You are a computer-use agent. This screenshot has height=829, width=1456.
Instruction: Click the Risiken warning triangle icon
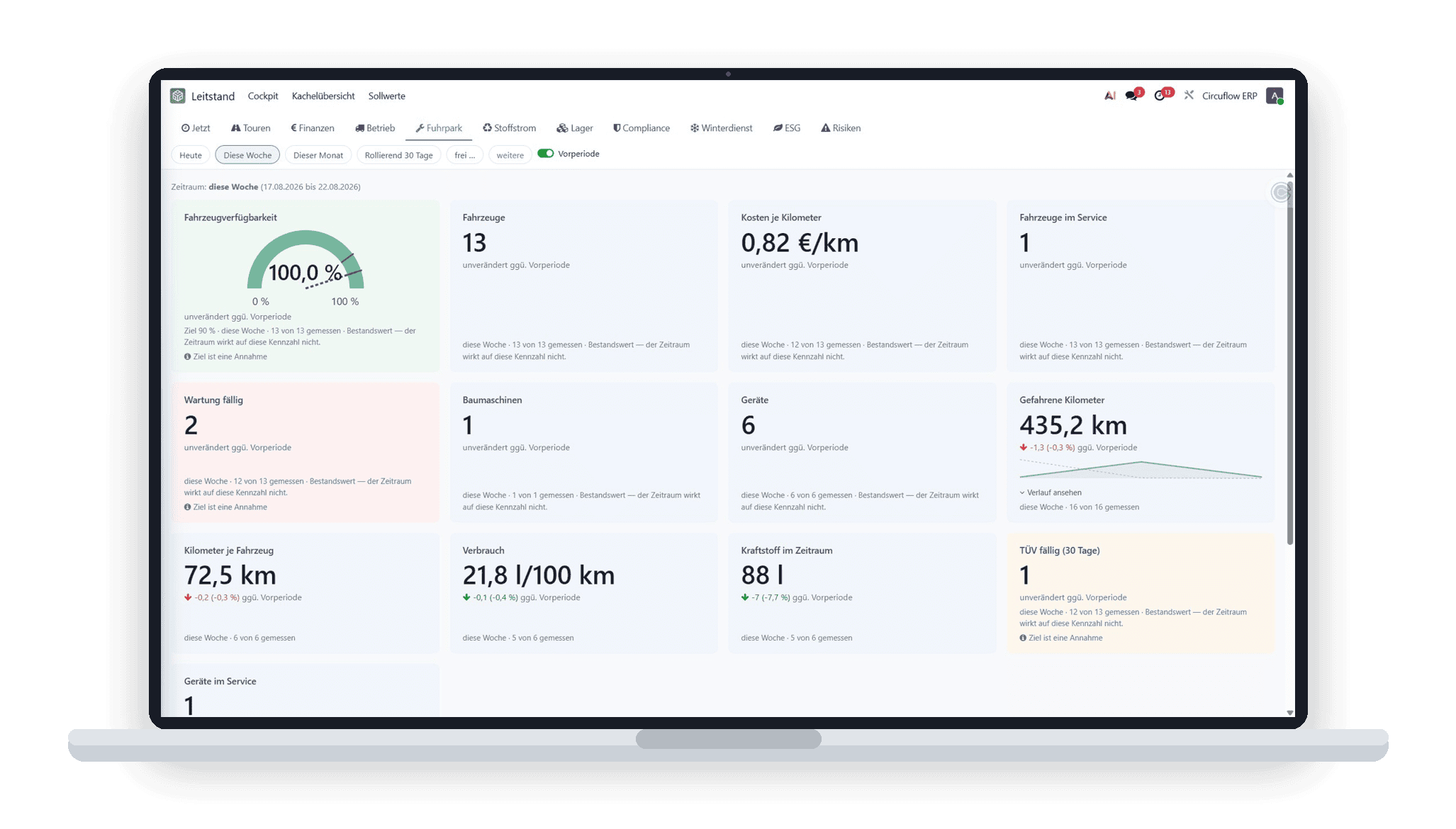pos(825,128)
